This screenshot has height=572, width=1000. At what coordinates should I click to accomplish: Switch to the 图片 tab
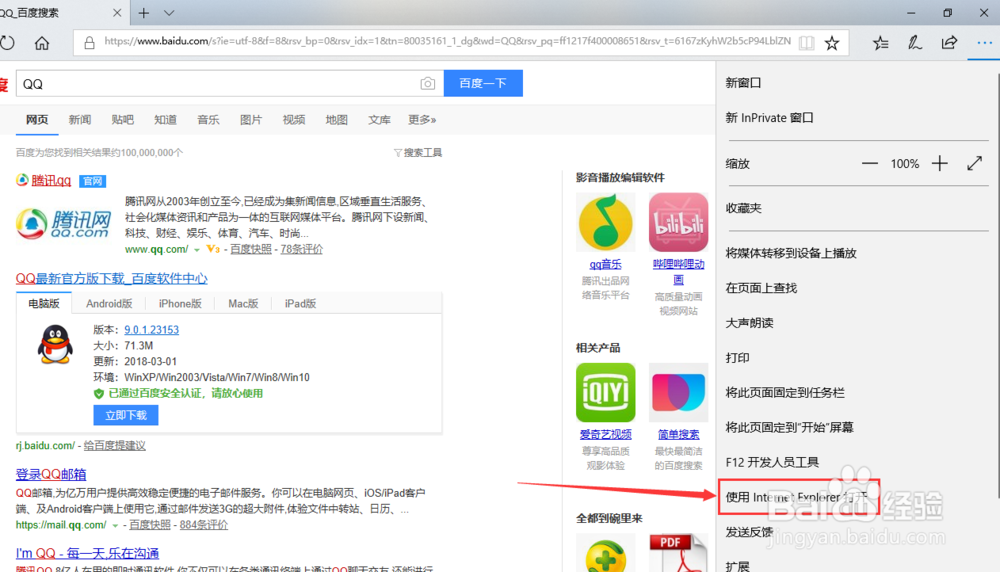(x=251, y=120)
